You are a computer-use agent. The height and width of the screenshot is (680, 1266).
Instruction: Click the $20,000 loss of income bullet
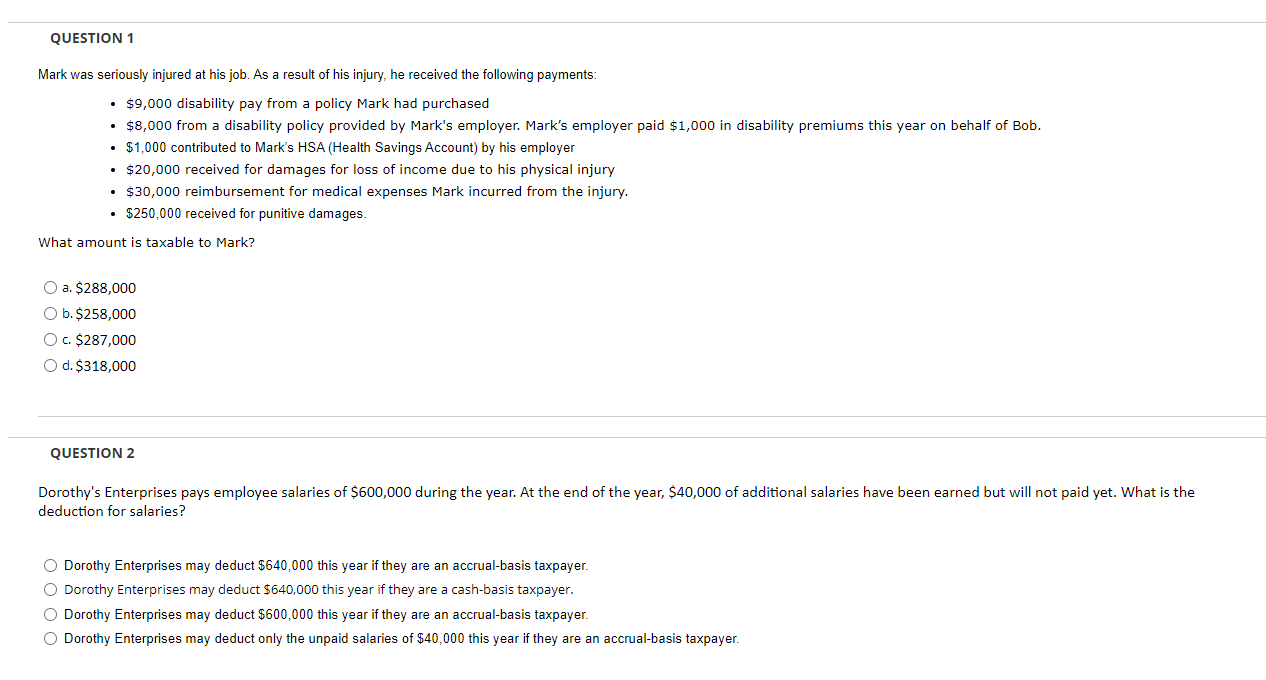click(x=370, y=169)
